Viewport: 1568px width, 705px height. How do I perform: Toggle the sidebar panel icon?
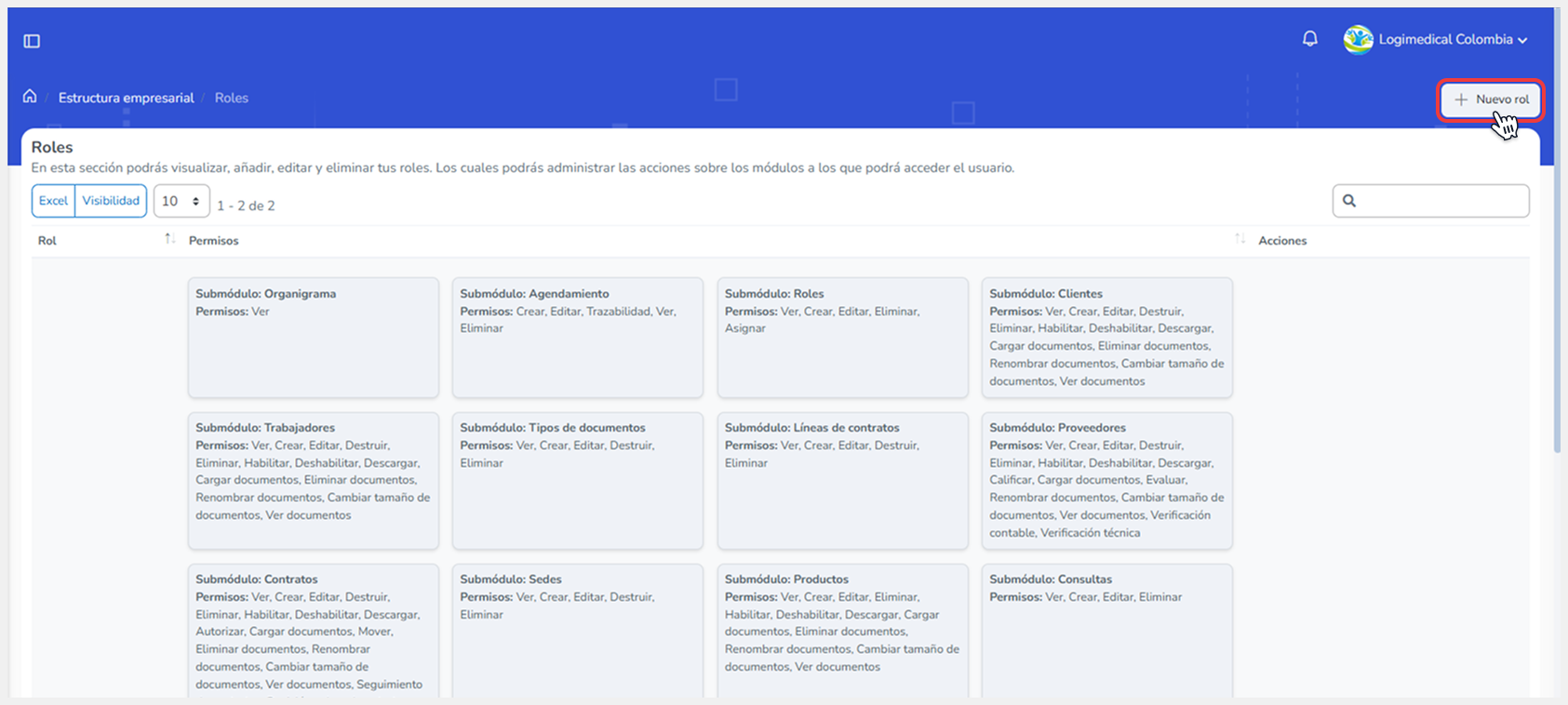pyautogui.click(x=32, y=41)
